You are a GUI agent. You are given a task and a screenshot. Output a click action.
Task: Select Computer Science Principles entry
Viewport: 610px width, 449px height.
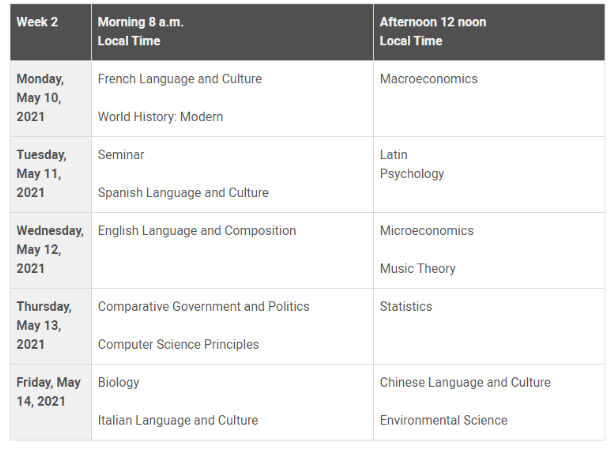(x=178, y=345)
